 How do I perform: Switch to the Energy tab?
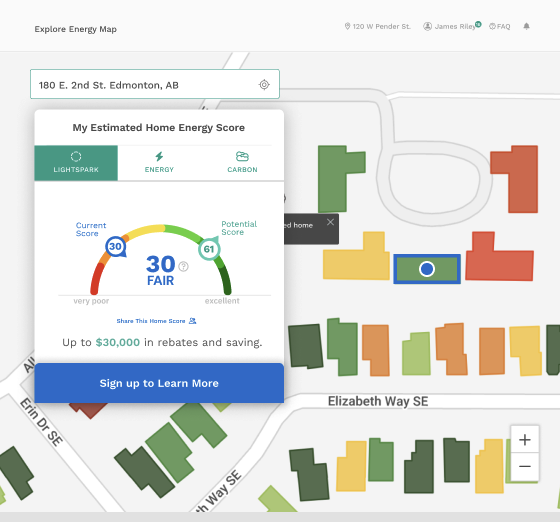click(x=159, y=163)
